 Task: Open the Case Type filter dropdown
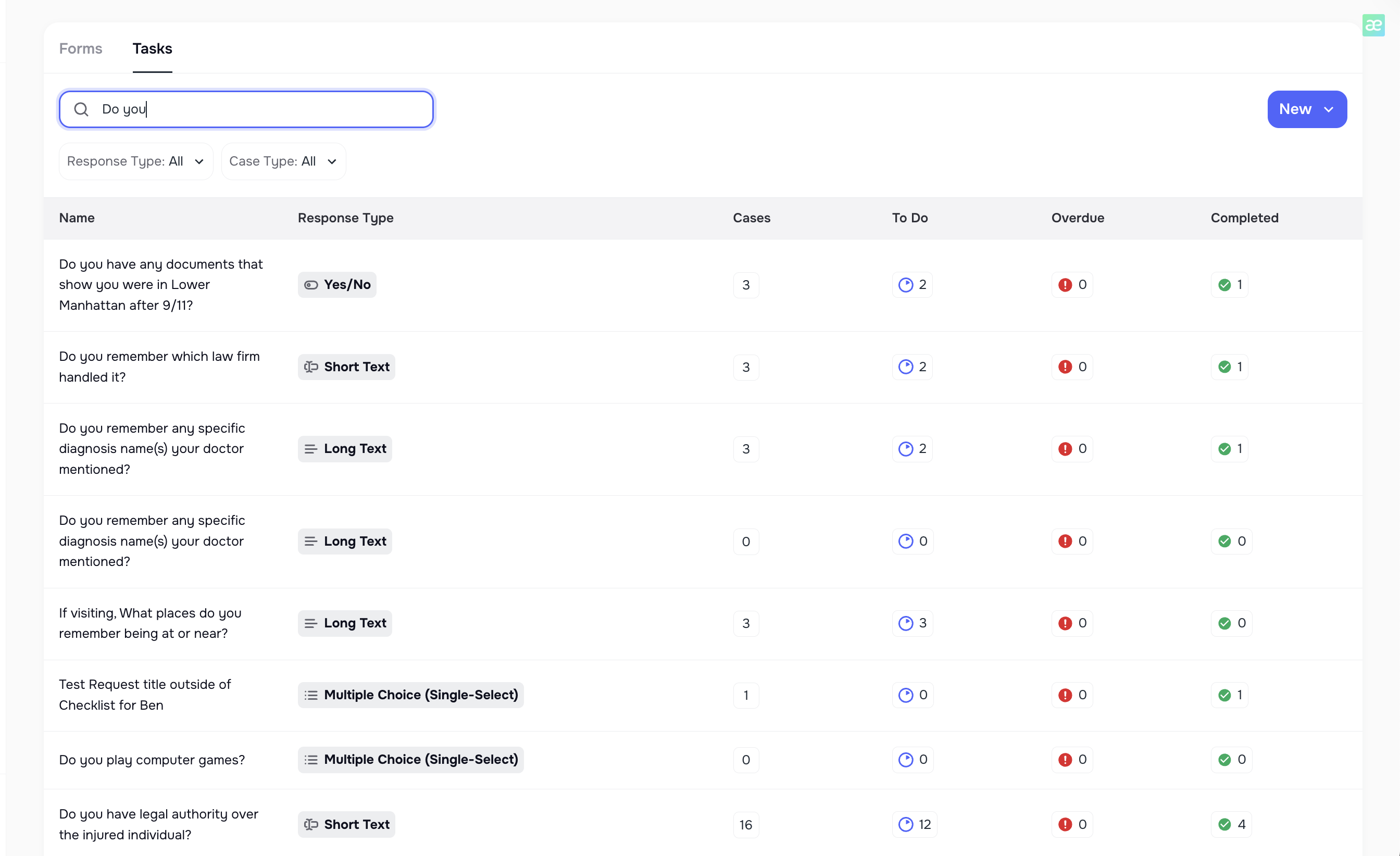click(283, 161)
